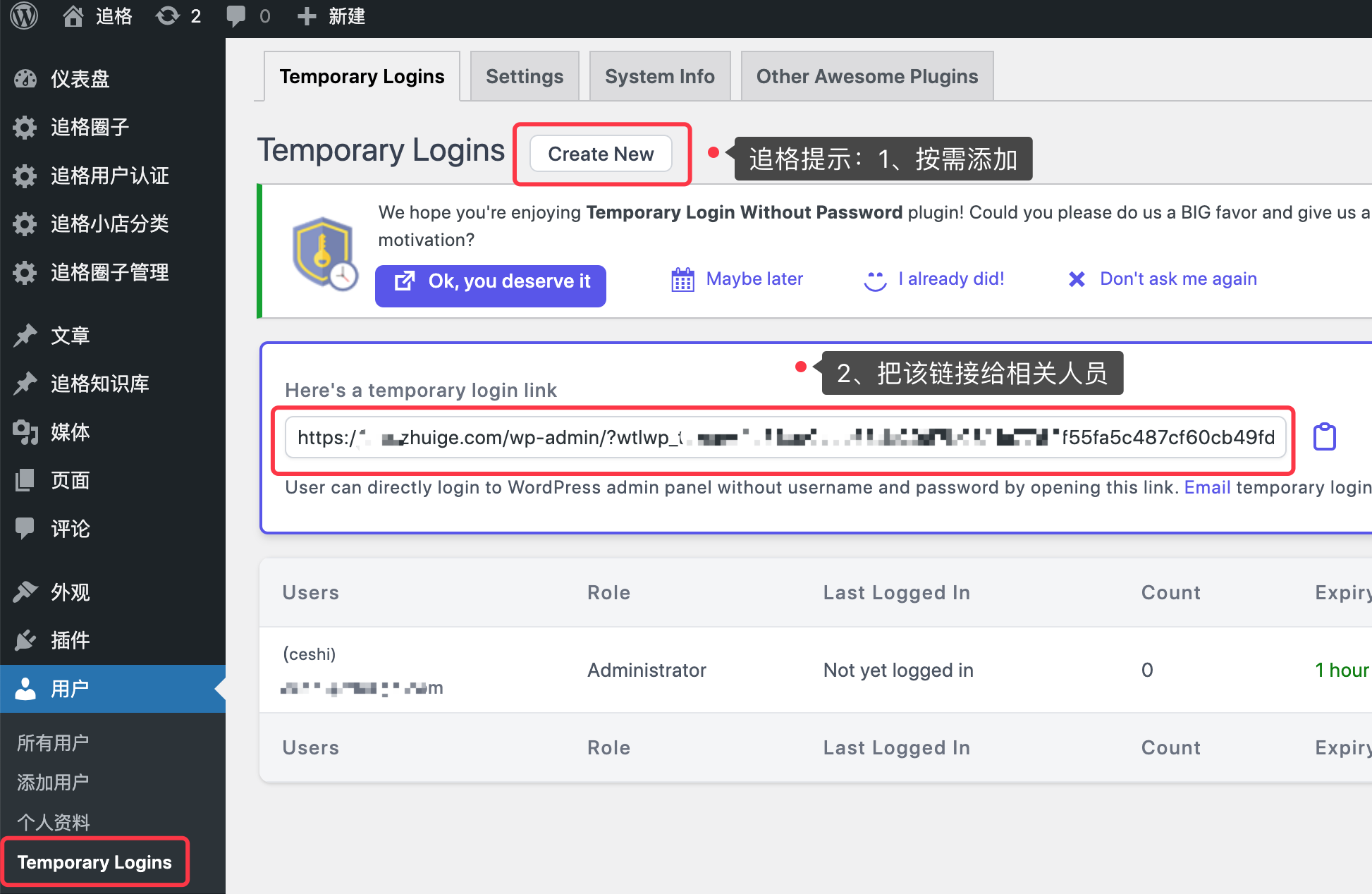Click the X icon beside Don't ask me again

pyautogui.click(x=1077, y=280)
